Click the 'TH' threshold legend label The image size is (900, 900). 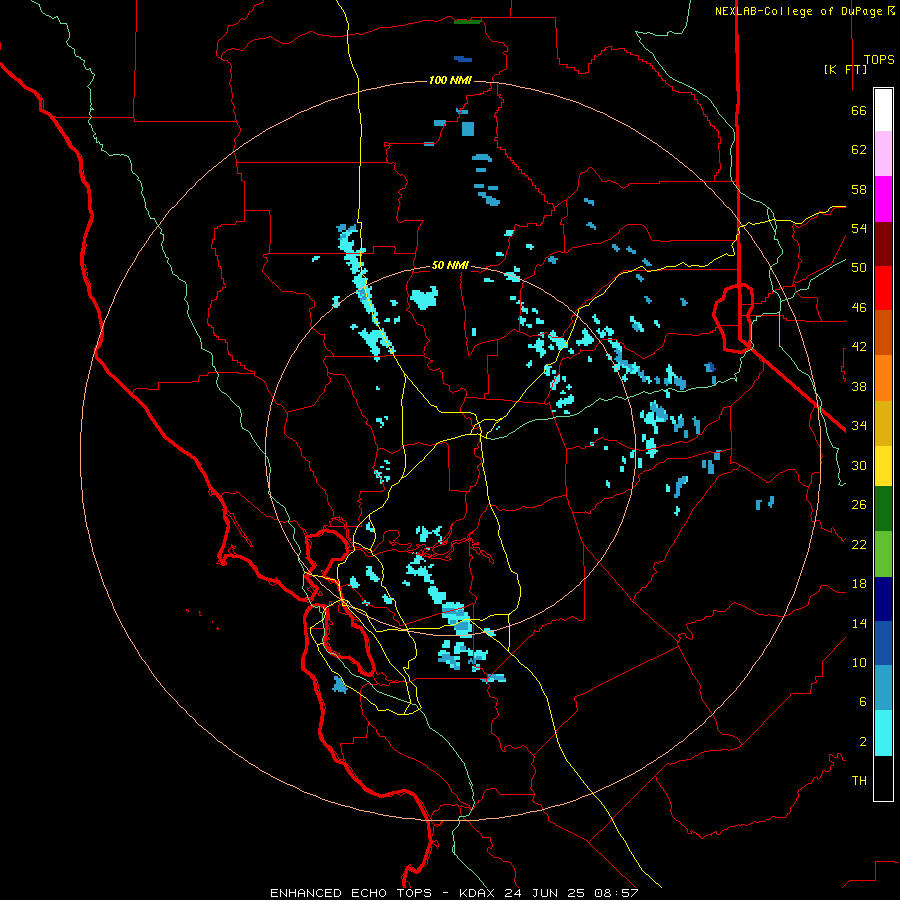[x=859, y=781]
